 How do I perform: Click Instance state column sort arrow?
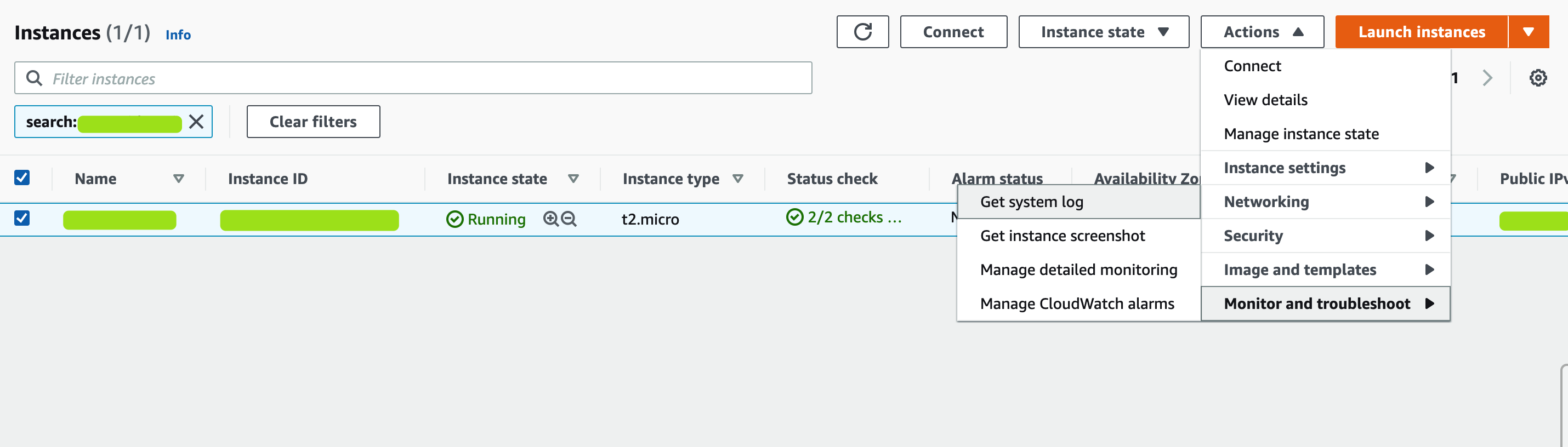coord(573,179)
